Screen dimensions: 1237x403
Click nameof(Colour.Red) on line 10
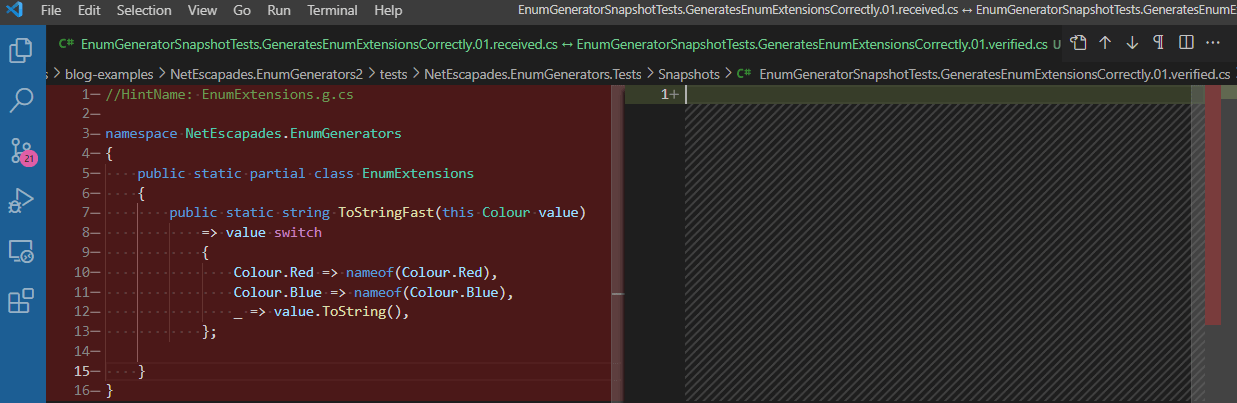click(x=418, y=272)
